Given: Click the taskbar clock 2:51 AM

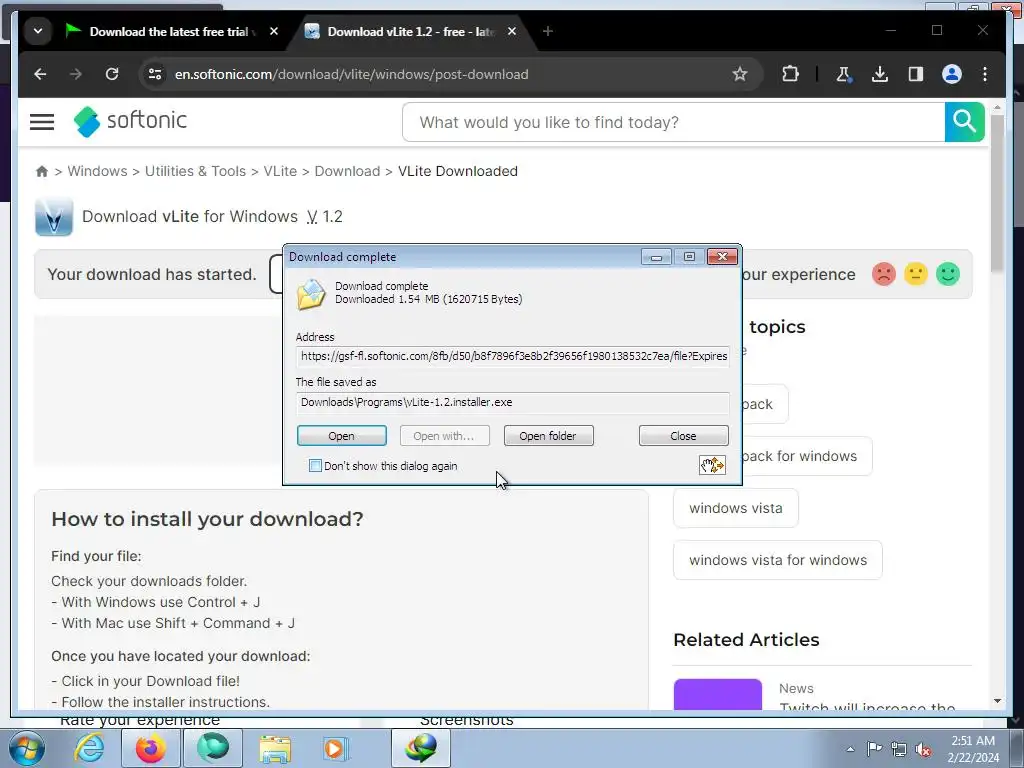Looking at the screenshot, I should pyautogui.click(x=973, y=749).
